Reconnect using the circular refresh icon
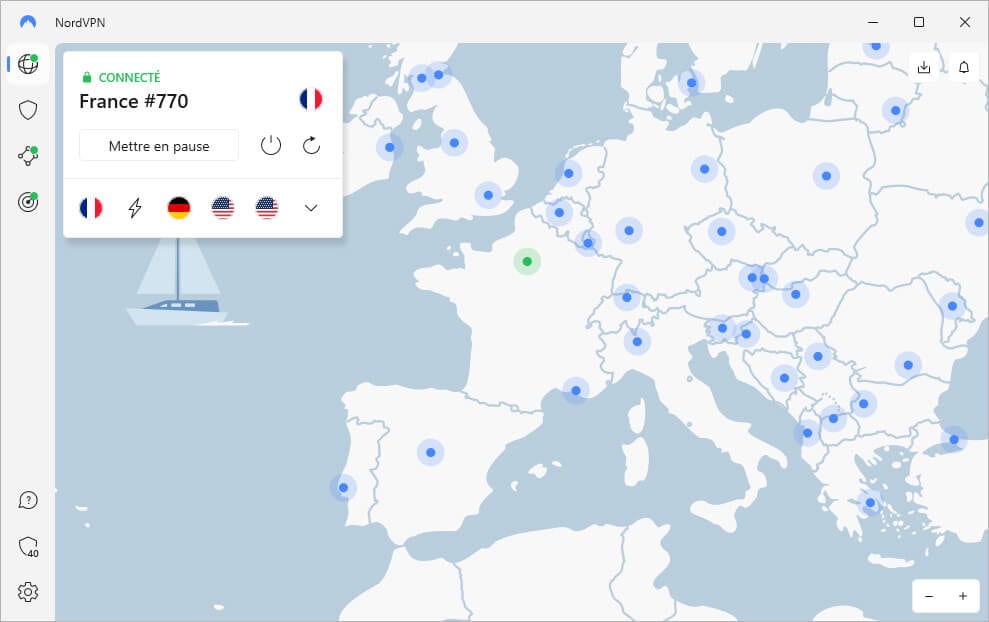 (x=310, y=145)
